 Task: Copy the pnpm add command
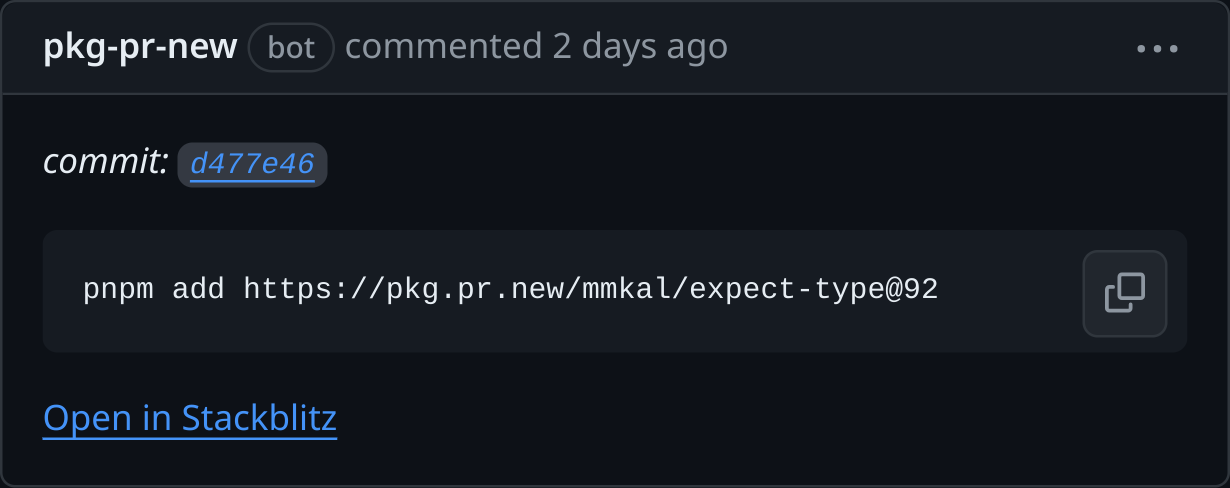click(x=1124, y=293)
